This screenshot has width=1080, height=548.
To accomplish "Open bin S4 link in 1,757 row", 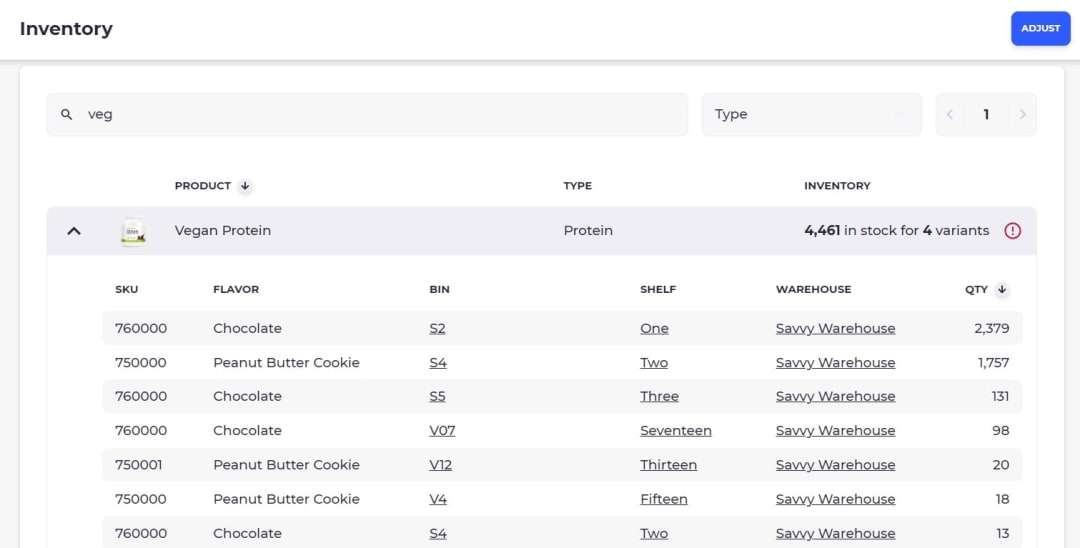I will coord(438,363).
